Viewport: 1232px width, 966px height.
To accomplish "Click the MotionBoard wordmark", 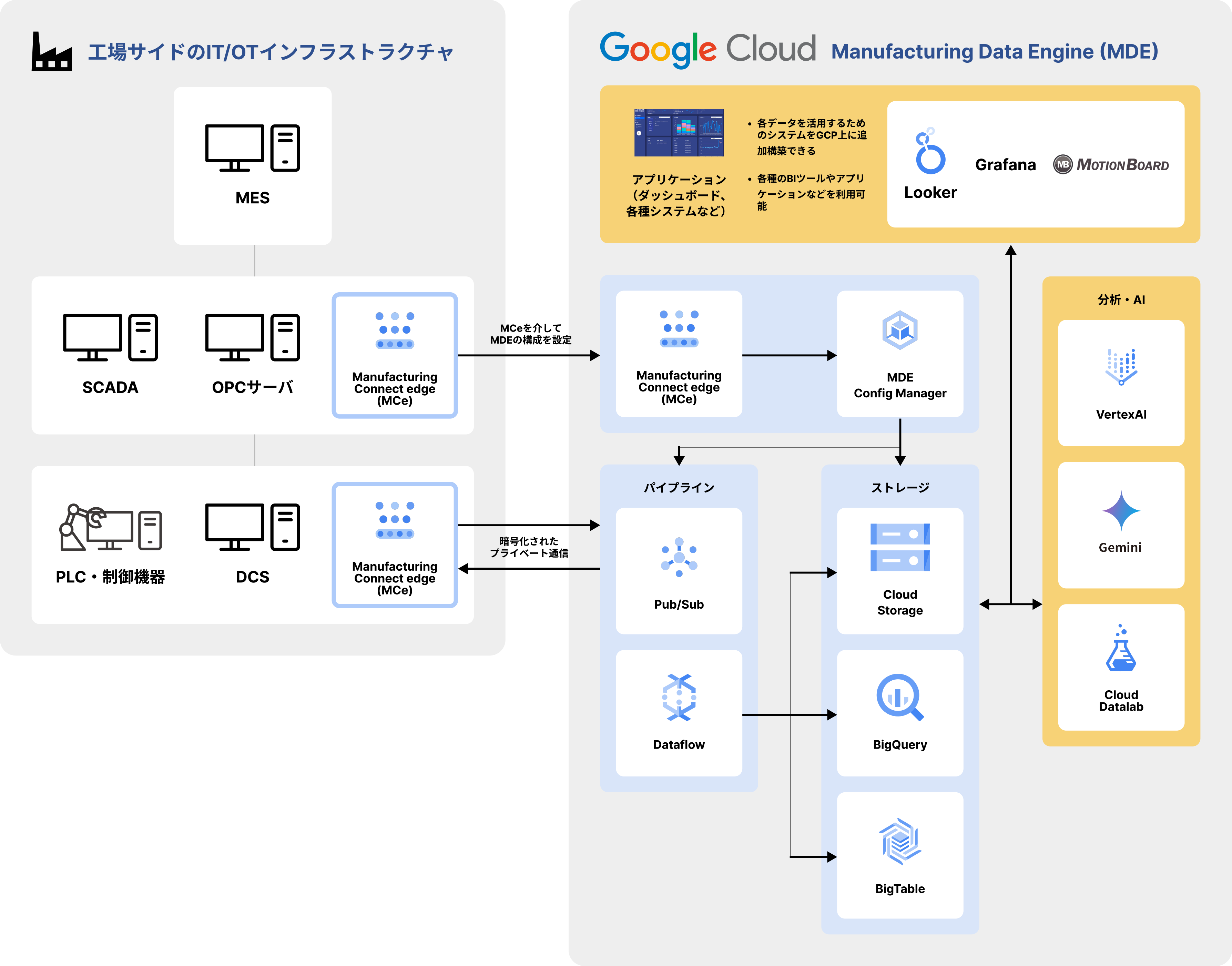I will click(1122, 165).
